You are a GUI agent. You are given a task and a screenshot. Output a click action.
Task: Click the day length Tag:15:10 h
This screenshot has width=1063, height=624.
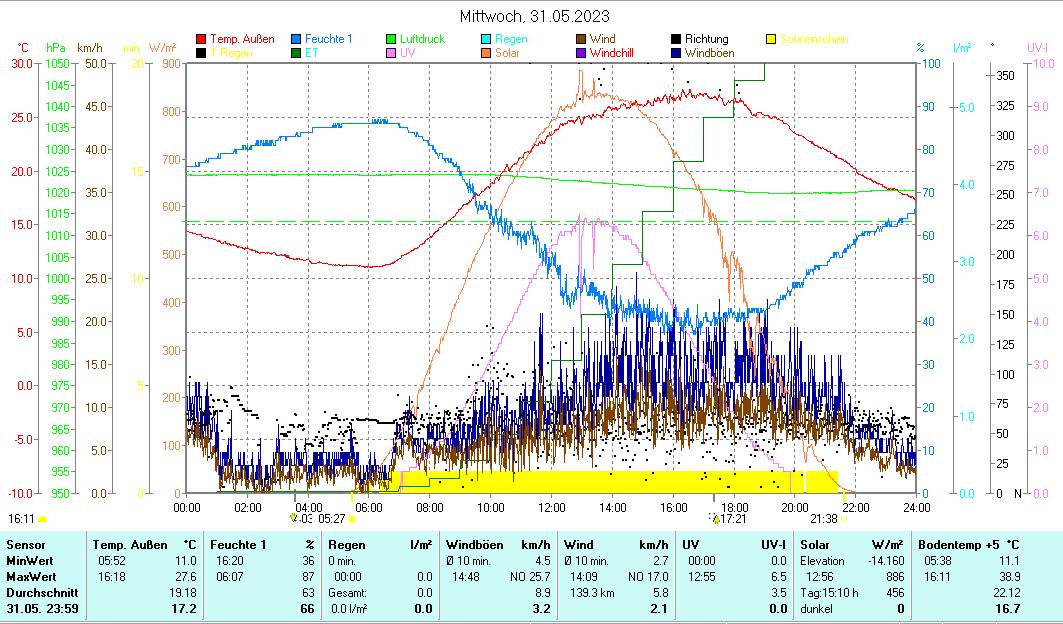coord(829,593)
